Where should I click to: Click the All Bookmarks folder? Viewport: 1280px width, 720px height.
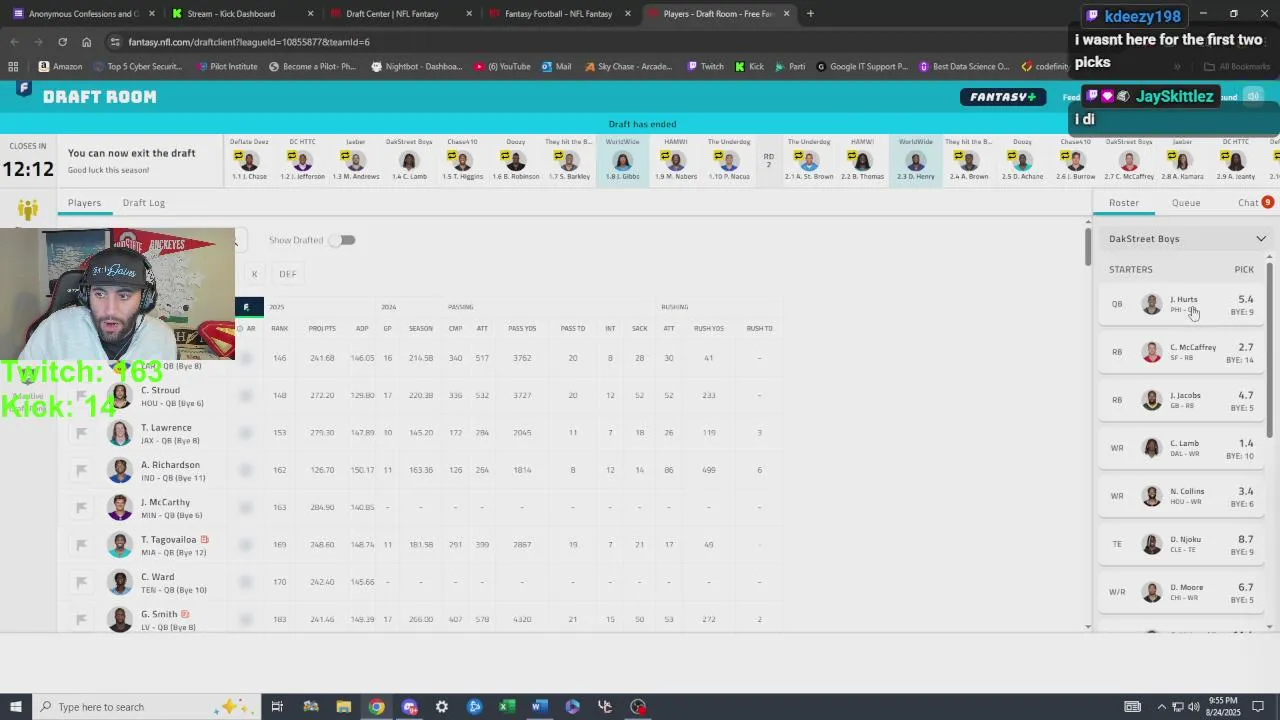[1237, 67]
